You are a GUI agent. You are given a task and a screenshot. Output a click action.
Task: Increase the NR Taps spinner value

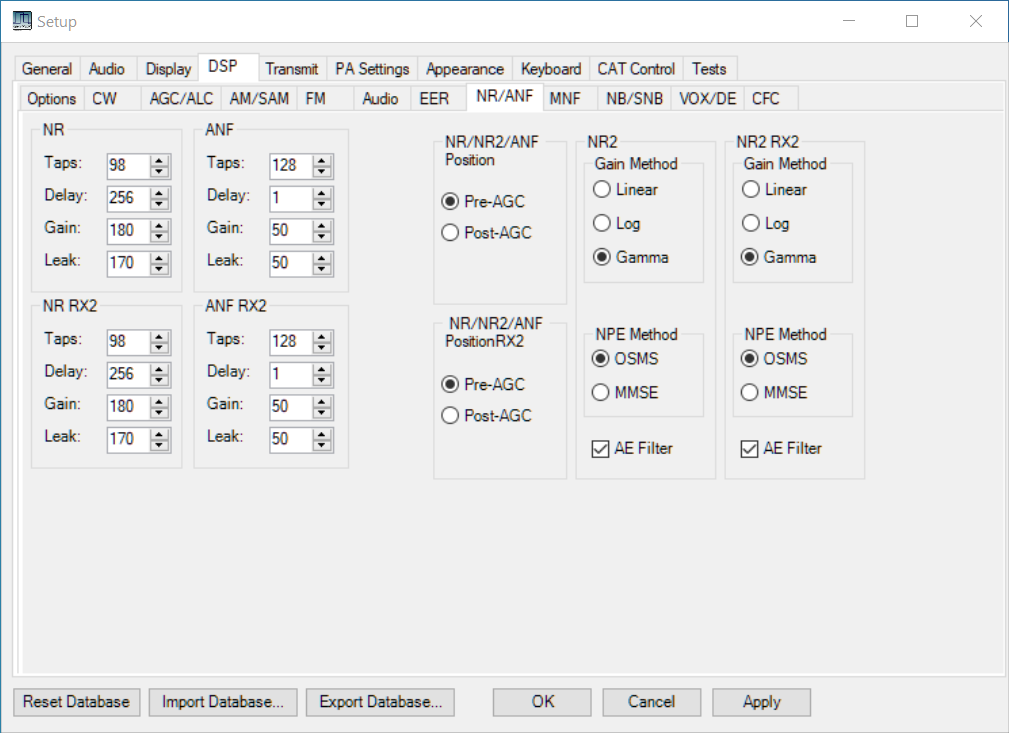(x=159, y=160)
